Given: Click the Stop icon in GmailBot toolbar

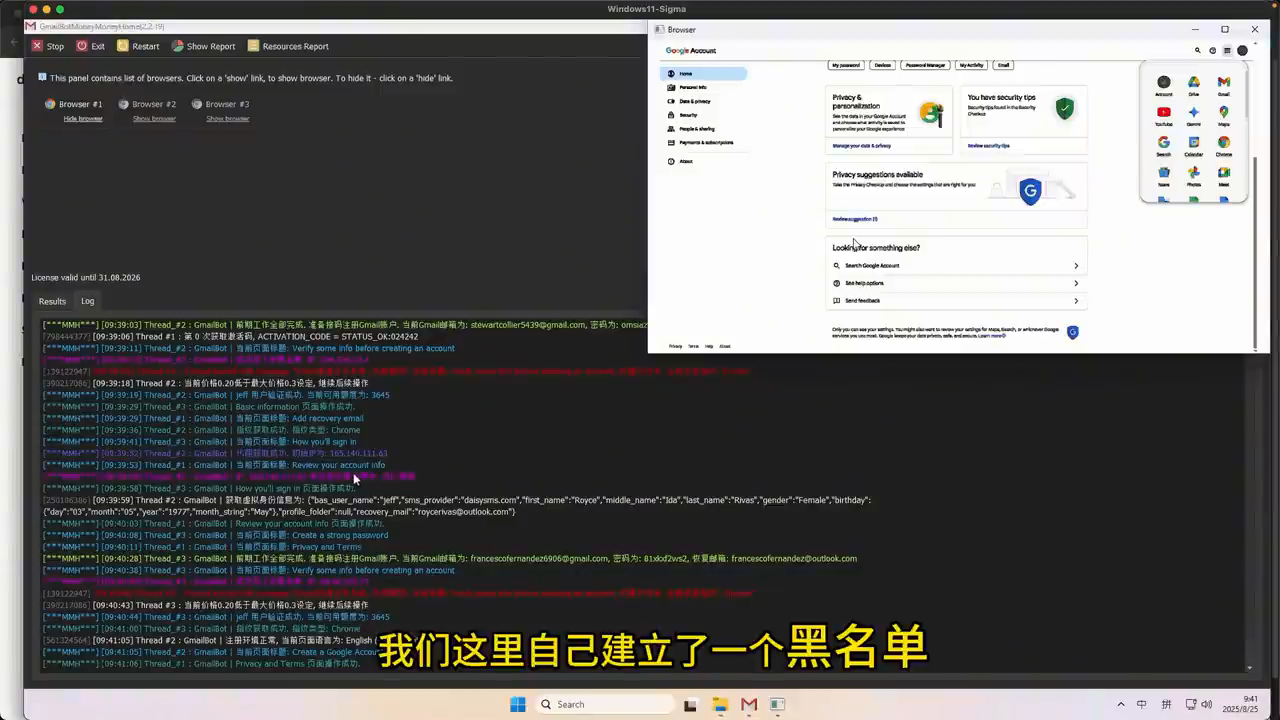Looking at the screenshot, I should (37, 46).
